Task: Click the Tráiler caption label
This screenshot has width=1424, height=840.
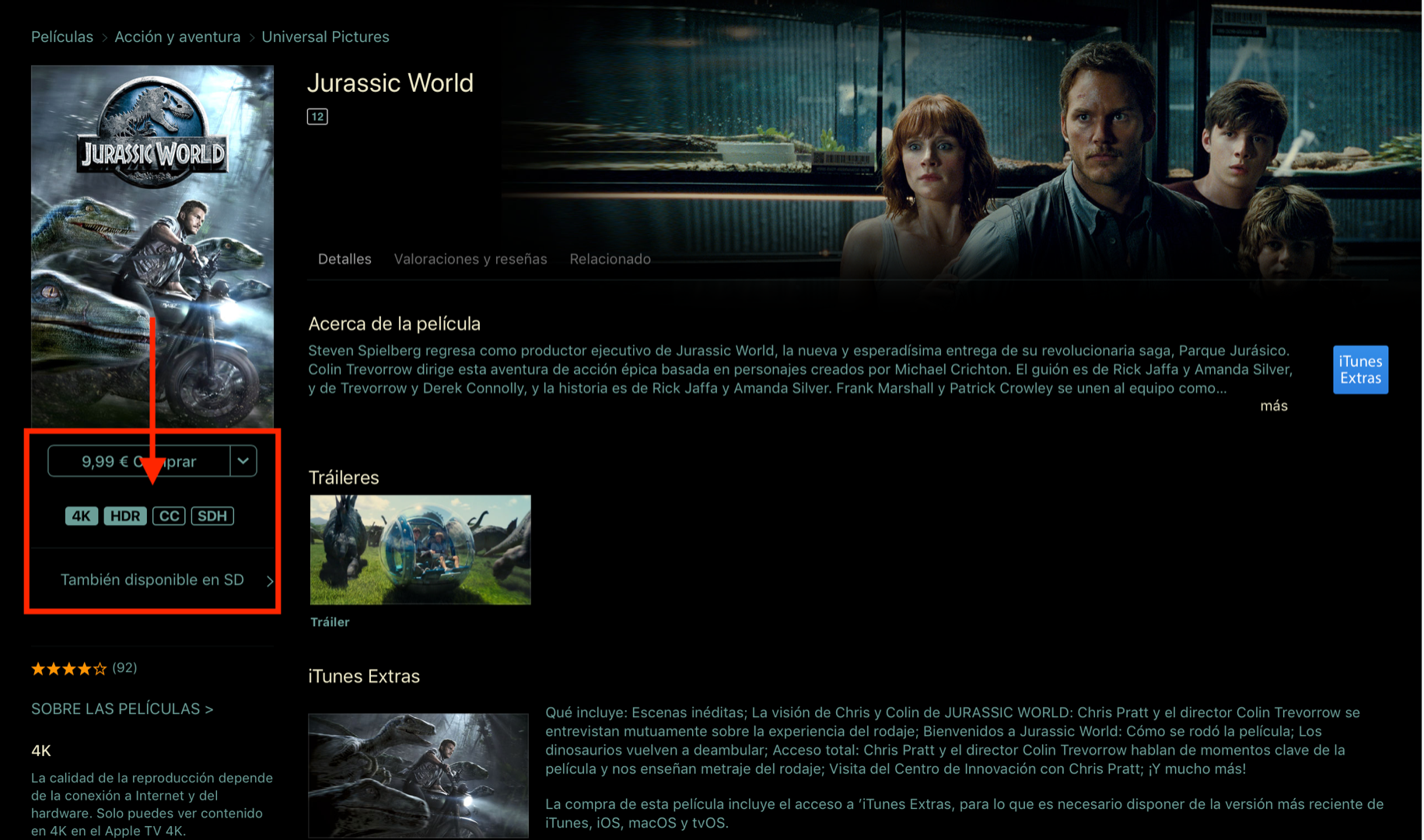Action: coord(330,622)
